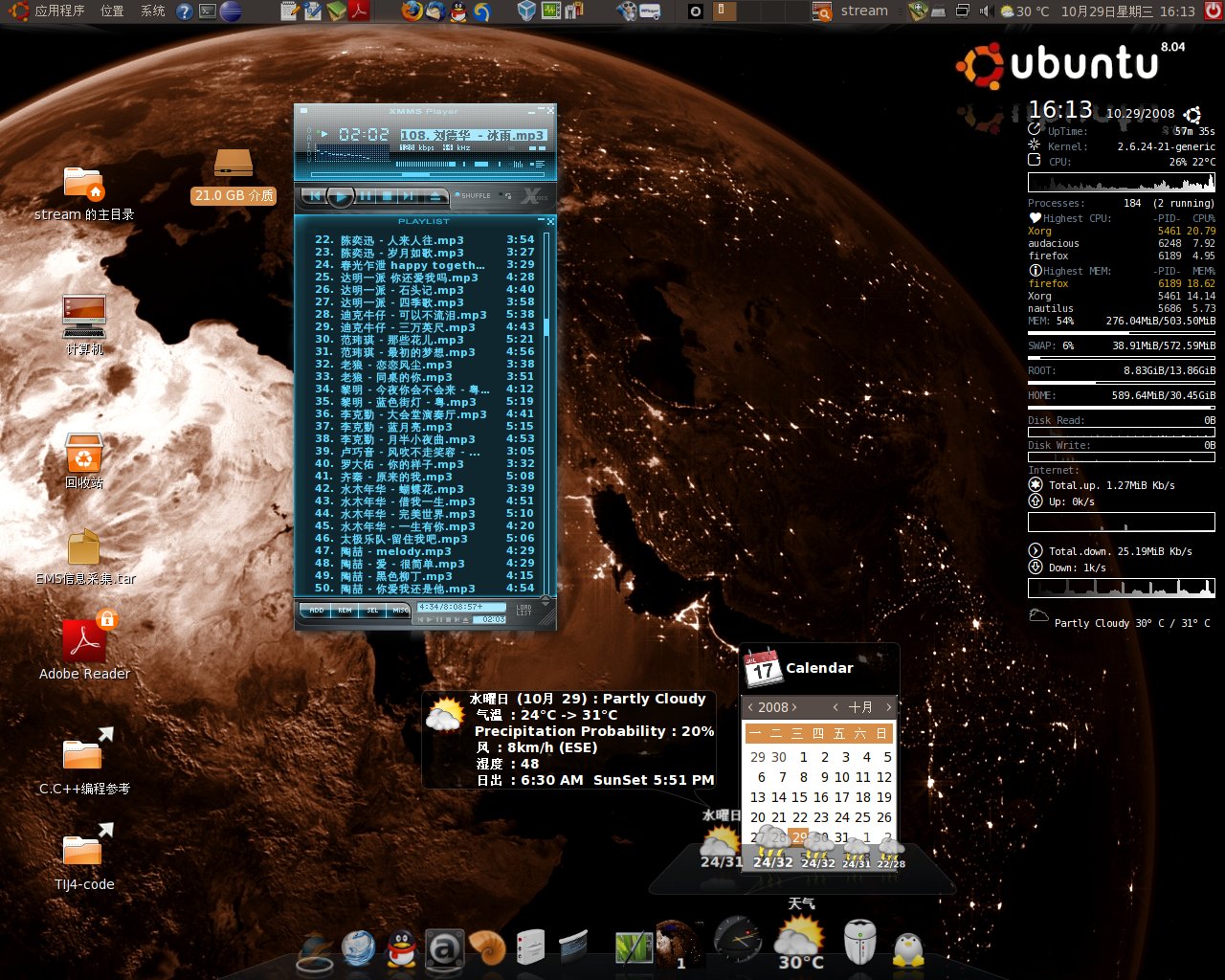This screenshot has width=1225, height=980.
Task: Seek on XMMS song position bar
Action: [428, 174]
